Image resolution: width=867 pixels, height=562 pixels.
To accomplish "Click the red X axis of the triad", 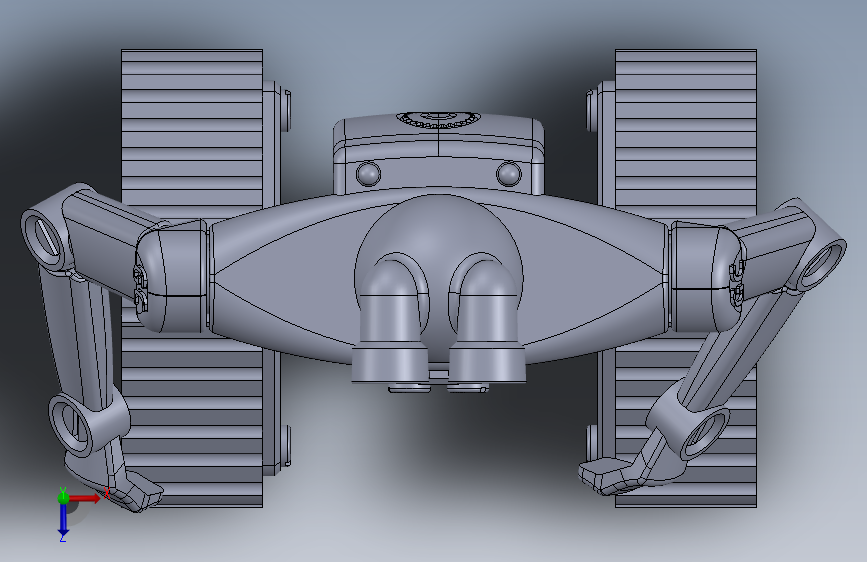I will [84, 498].
